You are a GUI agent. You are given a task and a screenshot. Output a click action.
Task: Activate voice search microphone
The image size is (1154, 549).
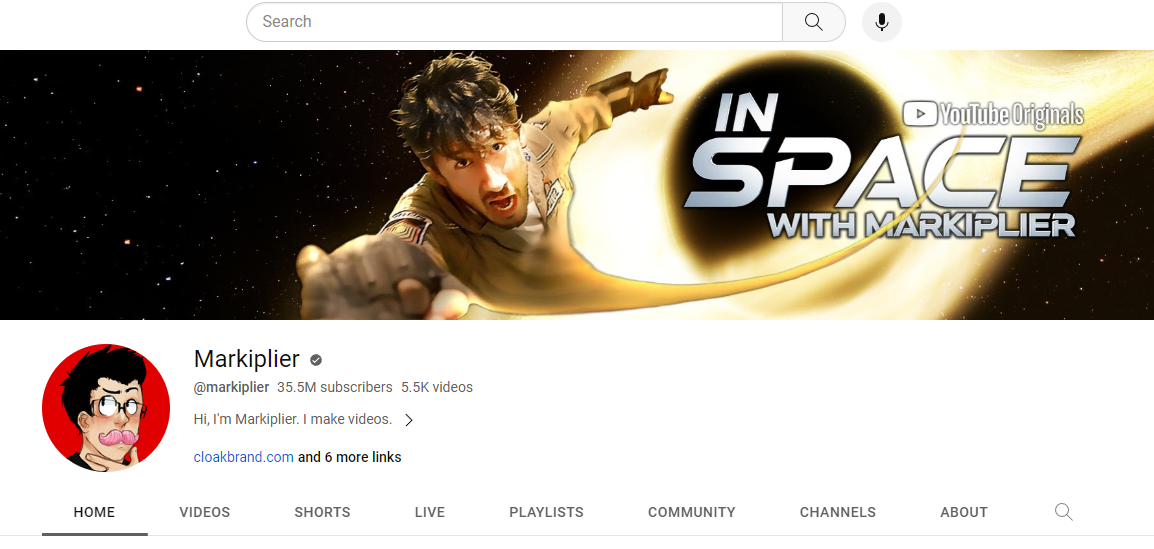tap(881, 22)
